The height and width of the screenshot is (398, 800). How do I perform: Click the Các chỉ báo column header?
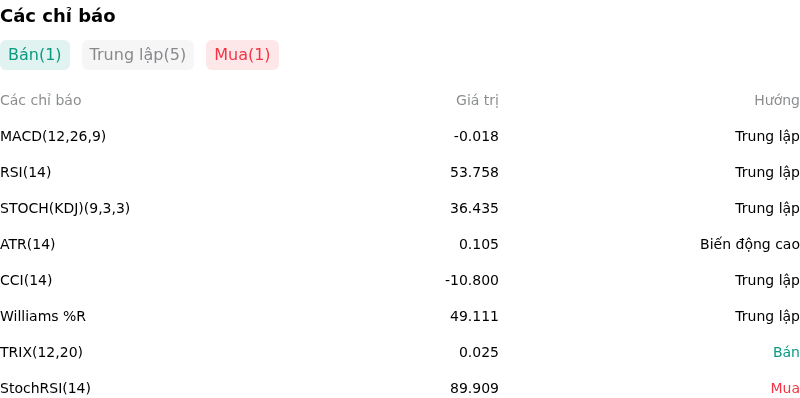(41, 101)
